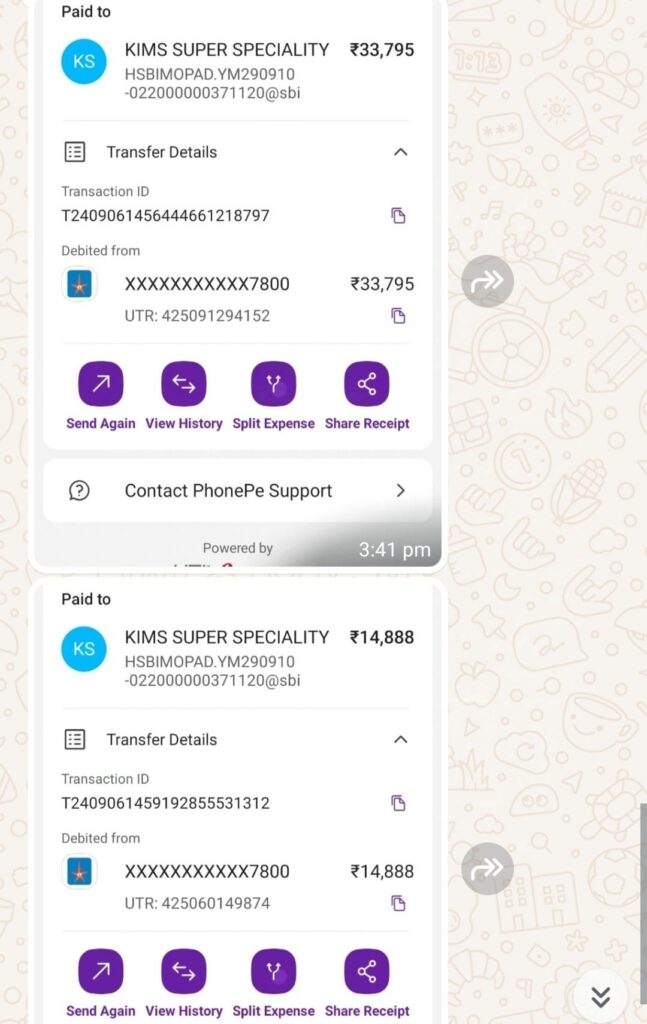Open View History on the ₹33,795 receipt

coord(184,385)
